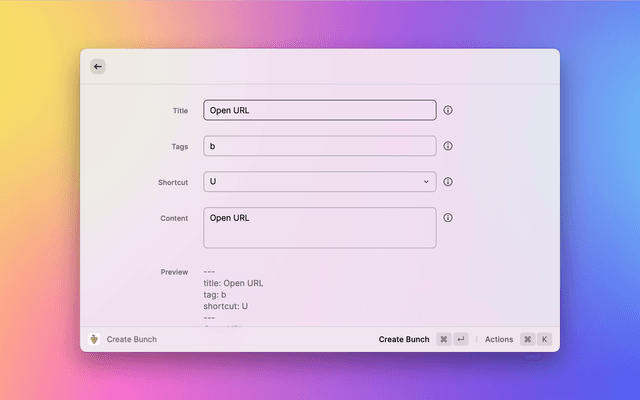
Task: Click inside the Content text area
Action: pos(320,228)
